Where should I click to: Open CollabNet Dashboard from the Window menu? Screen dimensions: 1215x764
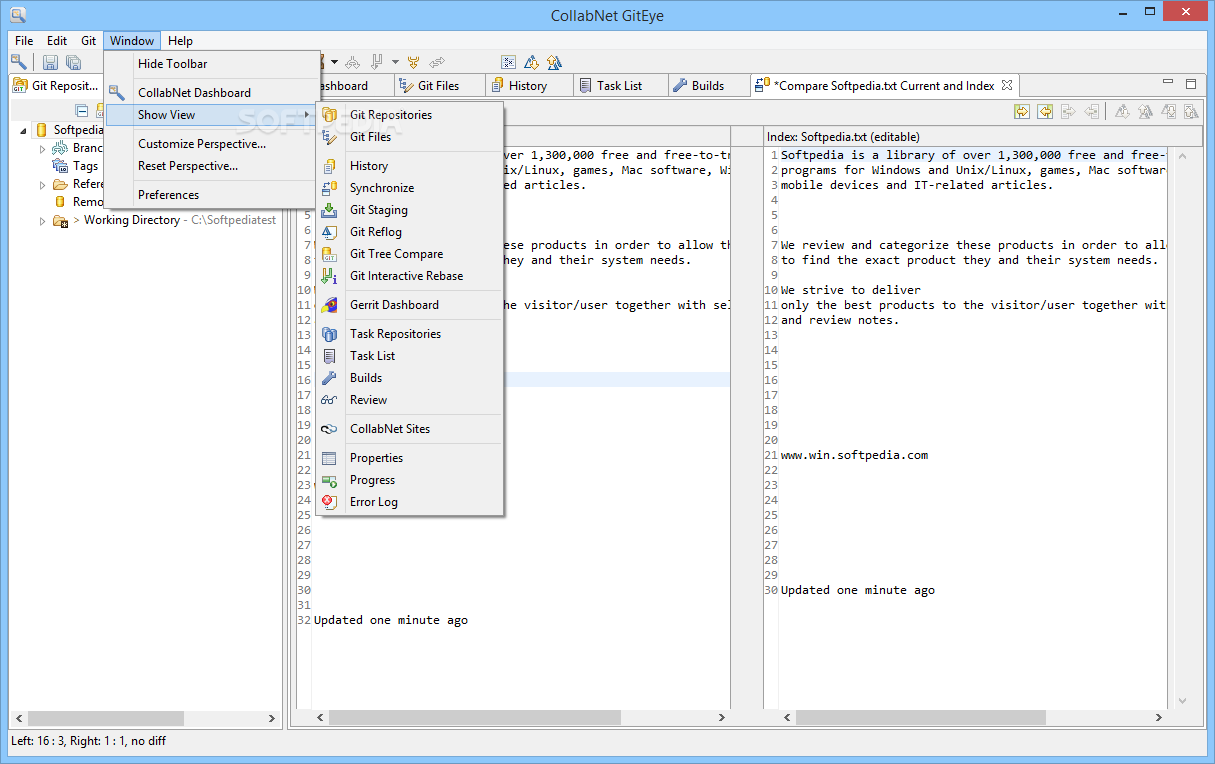click(x=209, y=93)
